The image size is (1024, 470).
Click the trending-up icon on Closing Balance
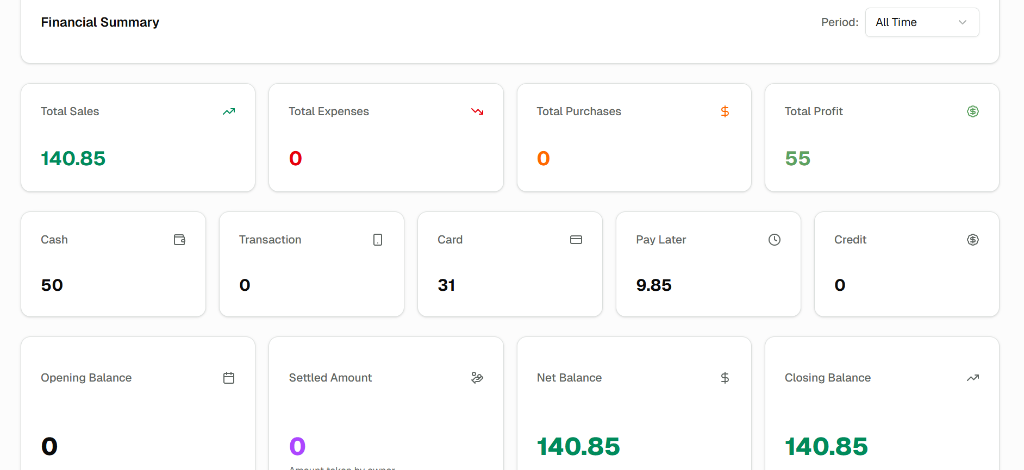972,378
